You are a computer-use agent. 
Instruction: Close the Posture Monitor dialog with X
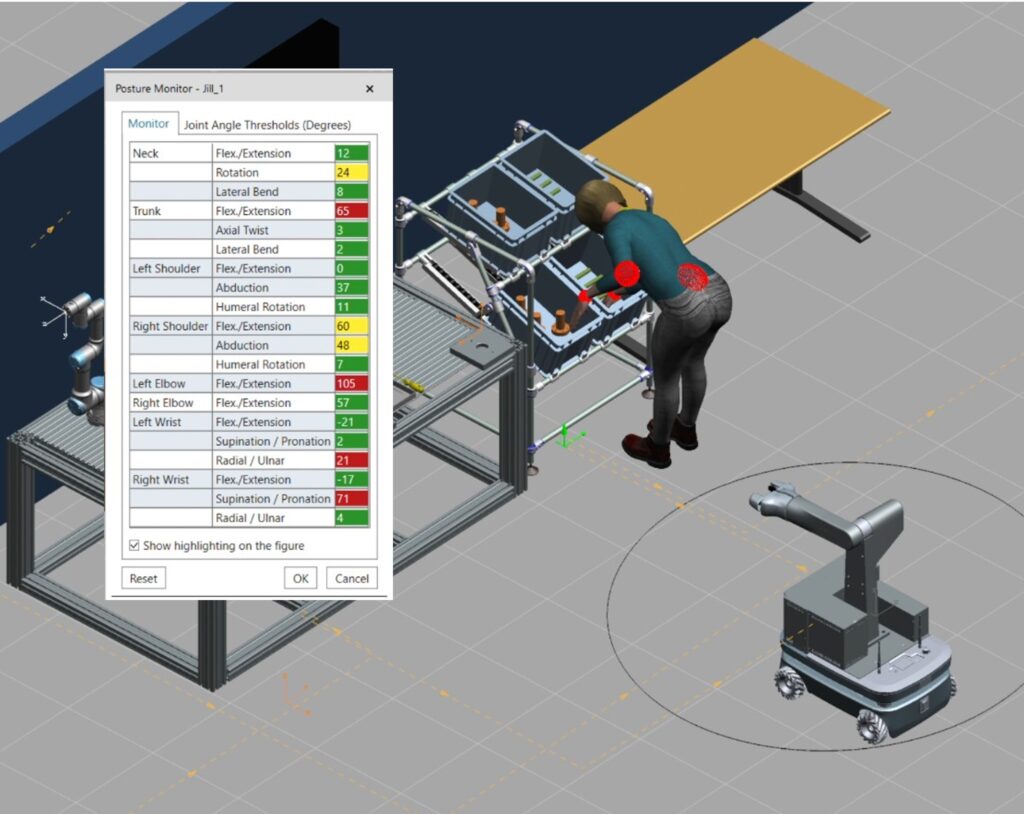pos(369,89)
